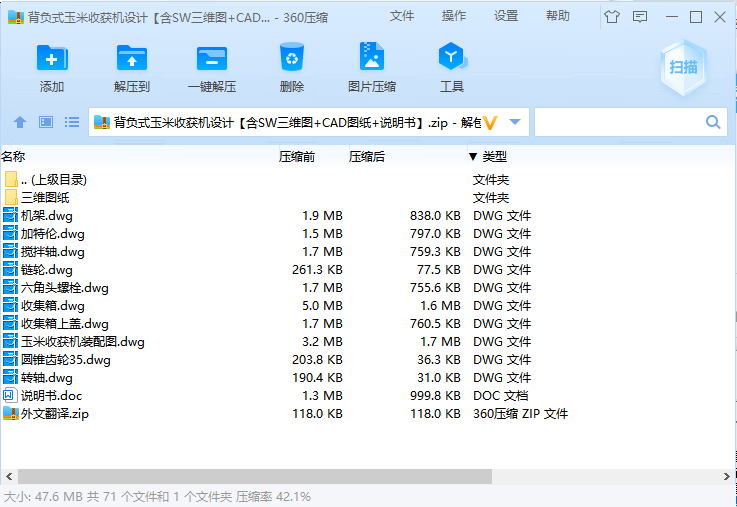Screen dimensions: 737x507
Task: Click the 999.8 KB compressed size cell
Action: (x=435, y=396)
